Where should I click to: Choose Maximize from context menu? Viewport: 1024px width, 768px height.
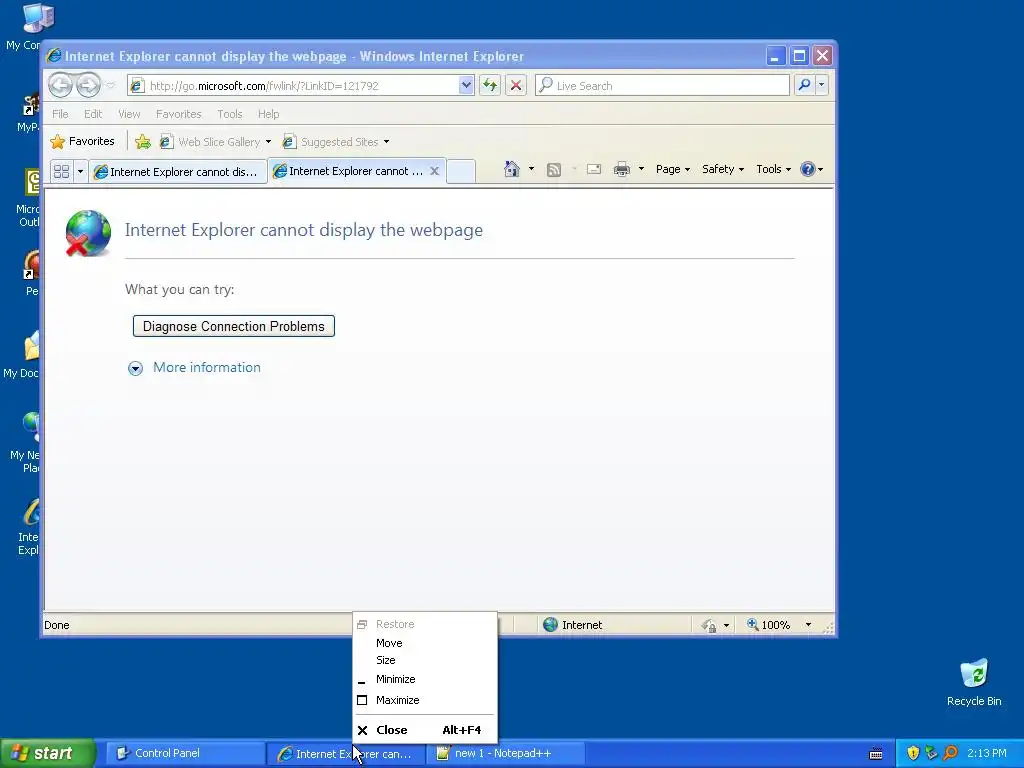tap(424, 700)
